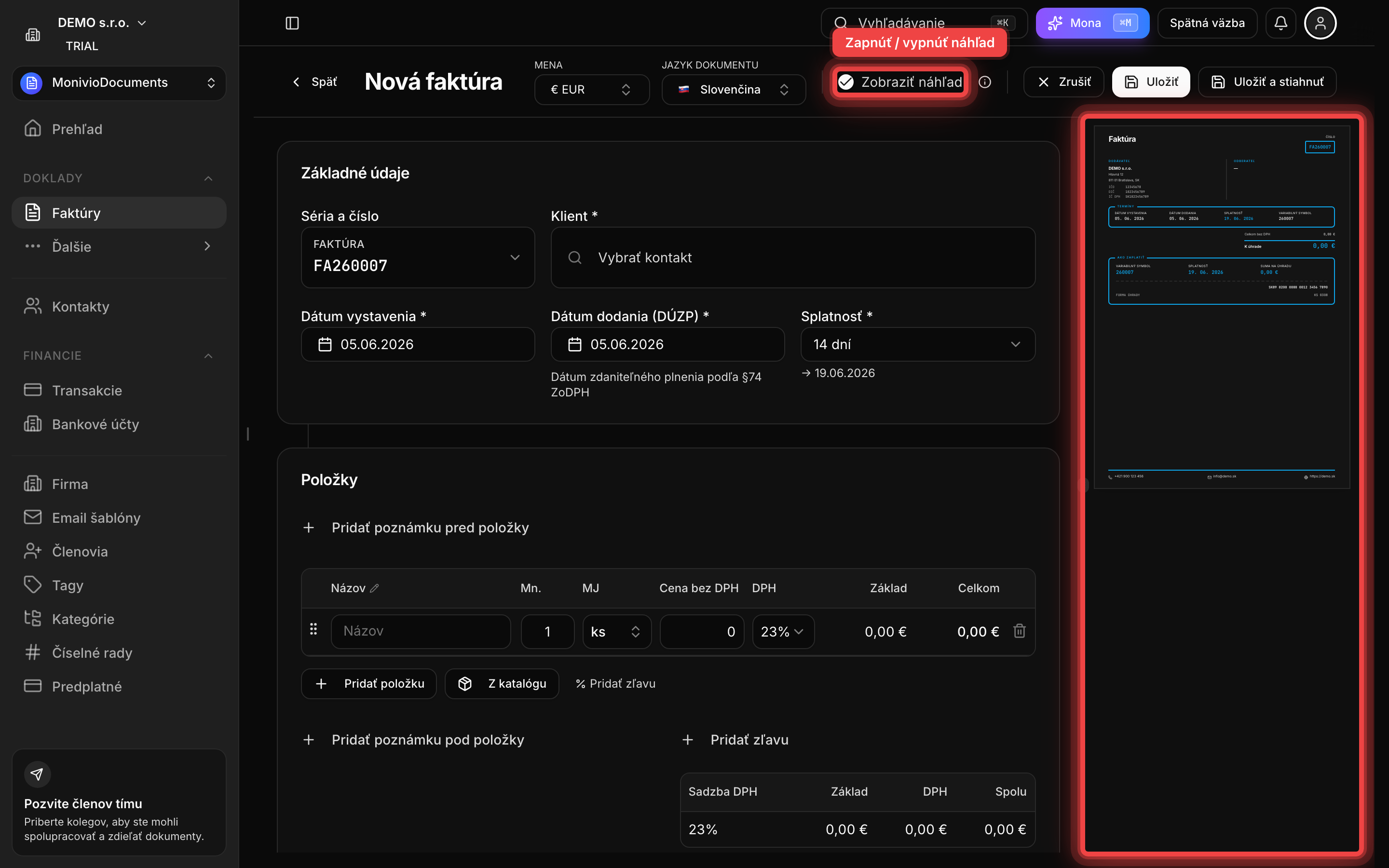Click Z katalógu button
This screenshot has height=868, width=1389.
click(x=502, y=684)
